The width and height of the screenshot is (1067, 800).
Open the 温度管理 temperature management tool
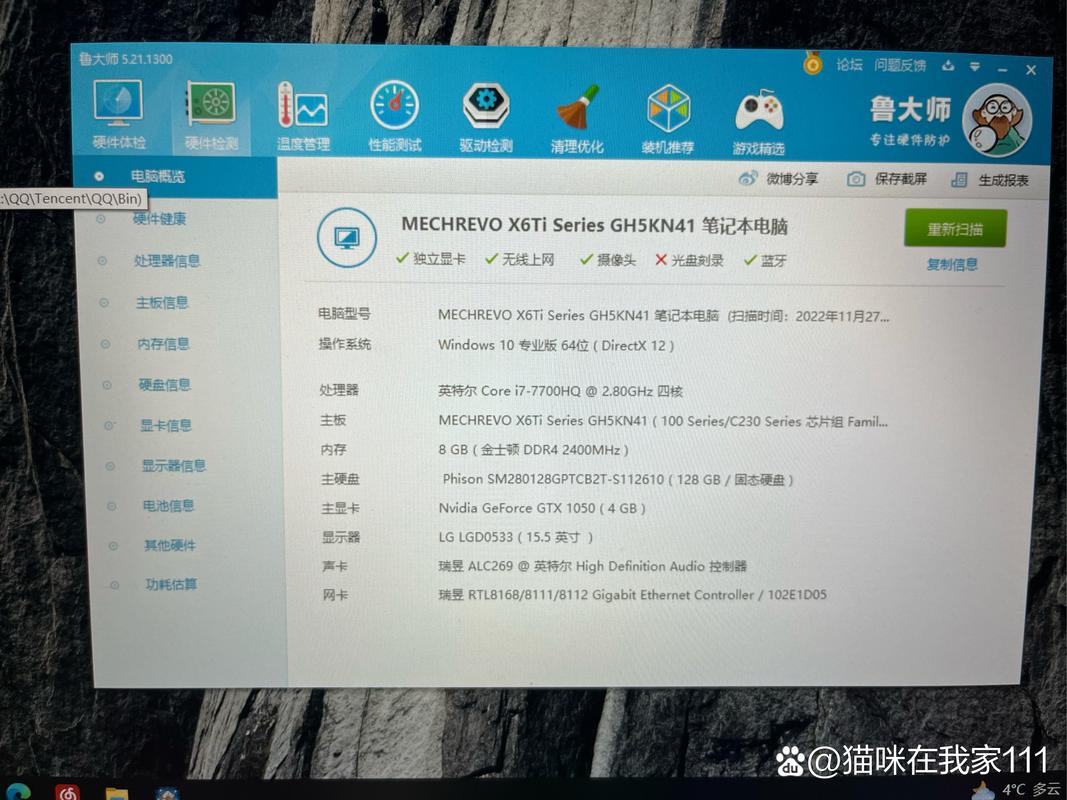tap(302, 113)
